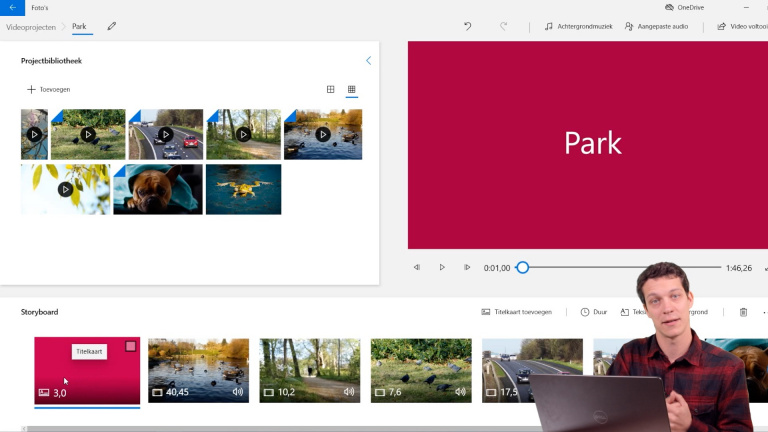Click Titelkaart toevoegen in storyboard
The image size is (768, 432).
(516, 312)
